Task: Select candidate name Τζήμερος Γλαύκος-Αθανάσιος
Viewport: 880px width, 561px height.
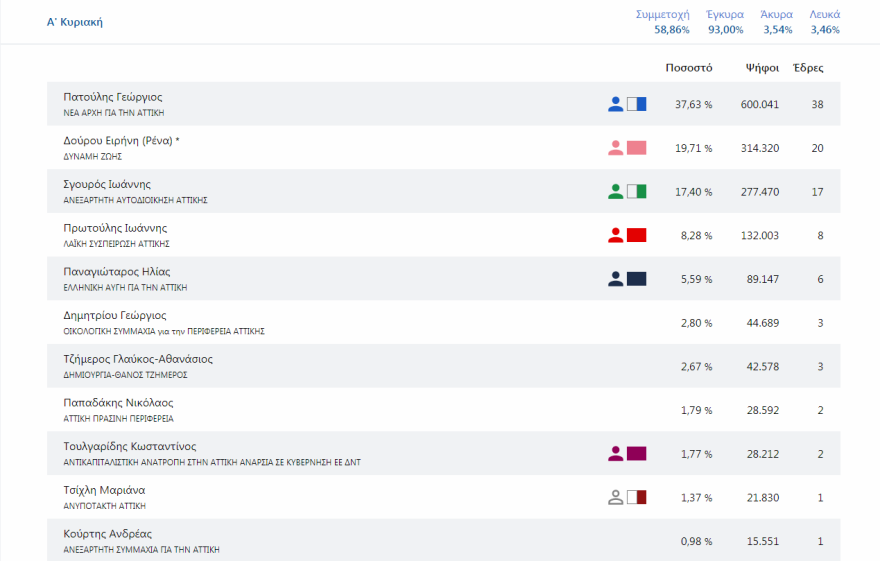Action: tap(138, 359)
